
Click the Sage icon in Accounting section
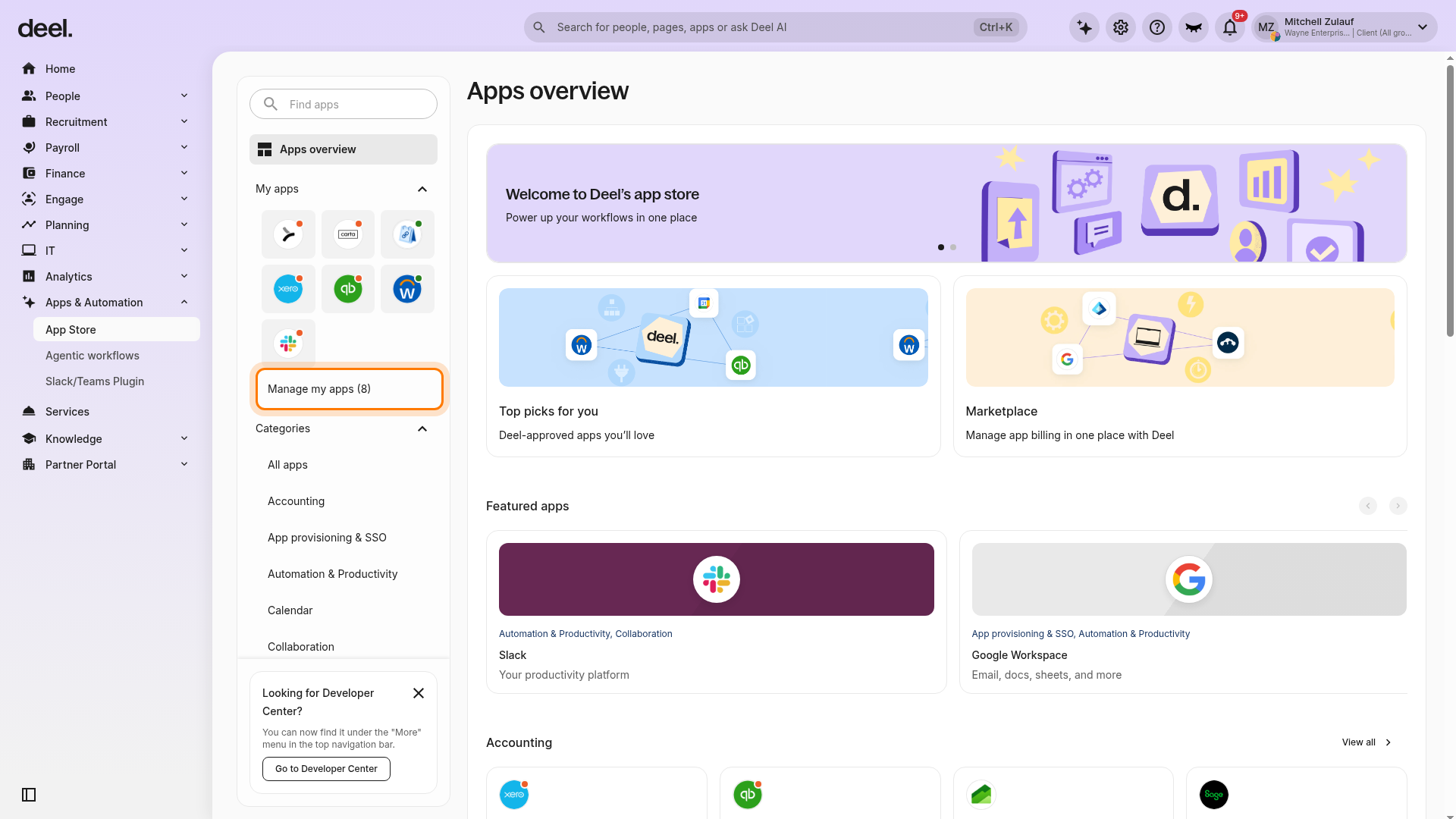(1214, 795)
